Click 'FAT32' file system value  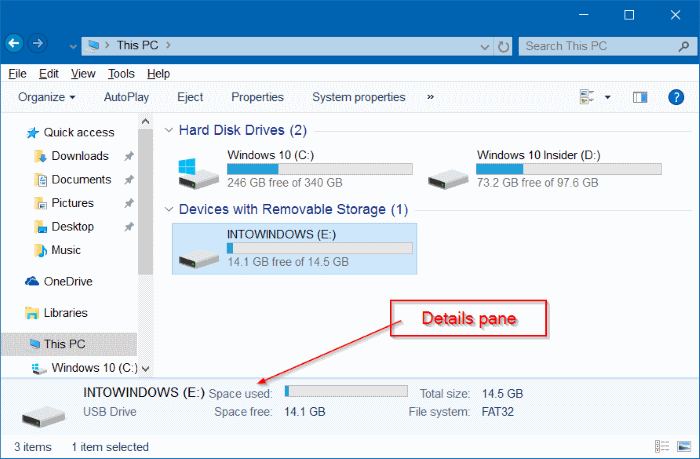pos(497,412)
